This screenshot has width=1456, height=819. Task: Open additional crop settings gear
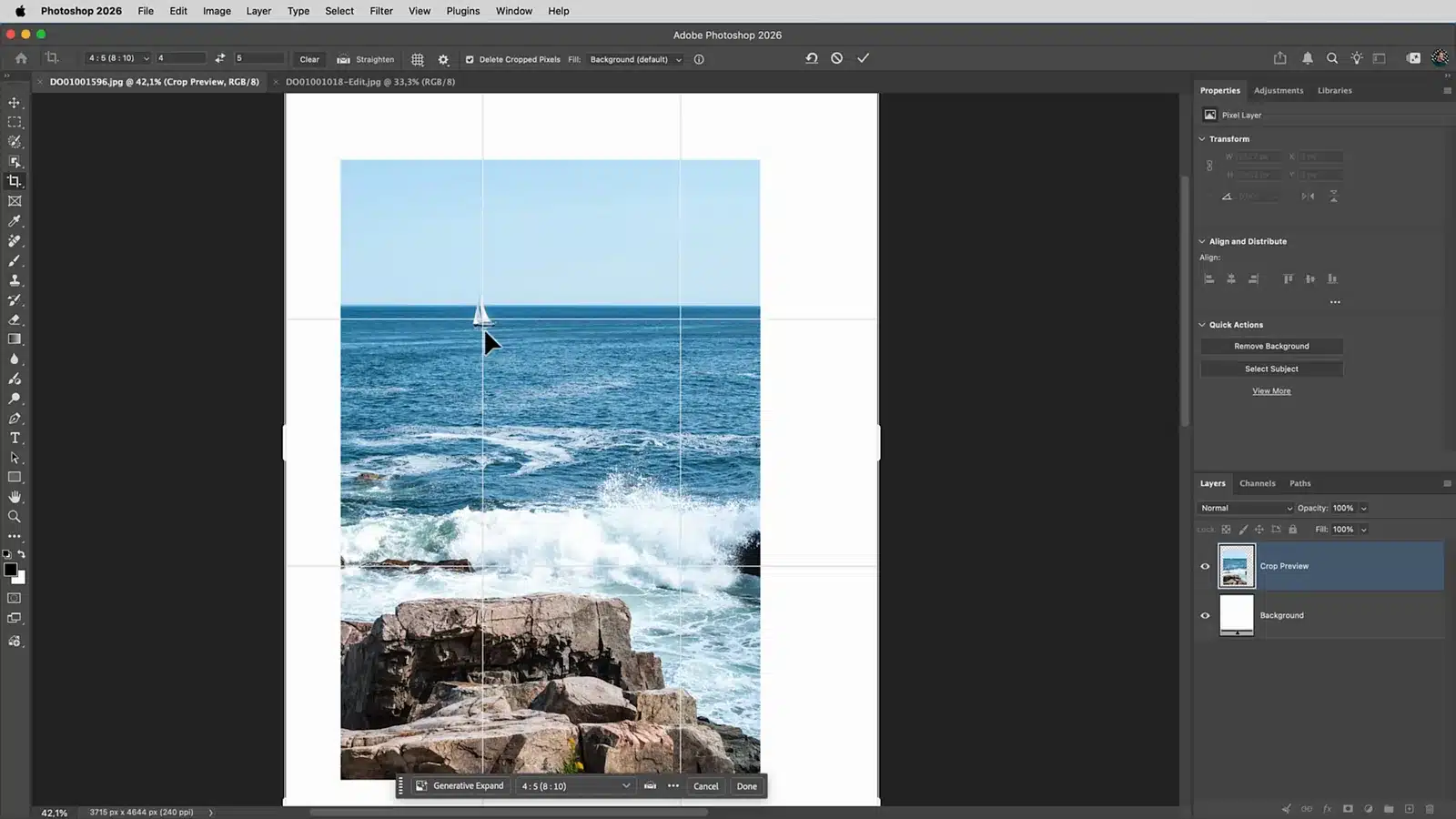click(443, 59)
